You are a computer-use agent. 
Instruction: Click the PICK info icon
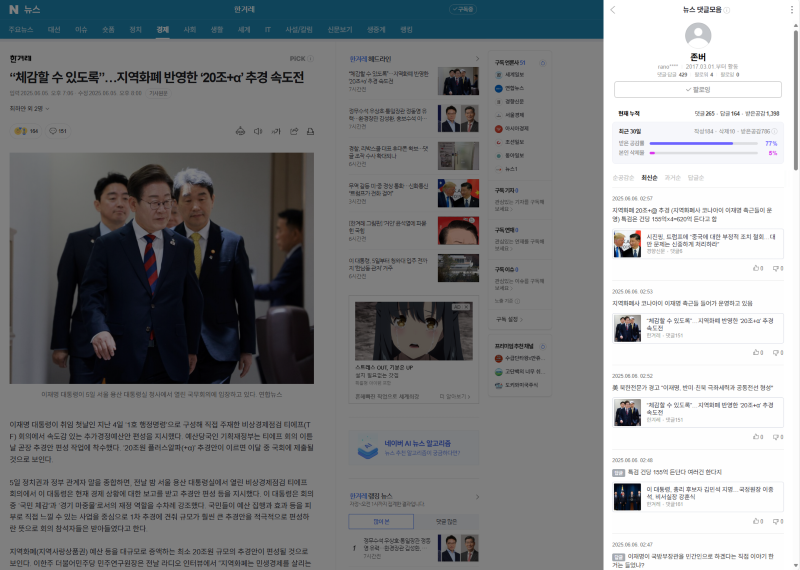coord(310,59)
